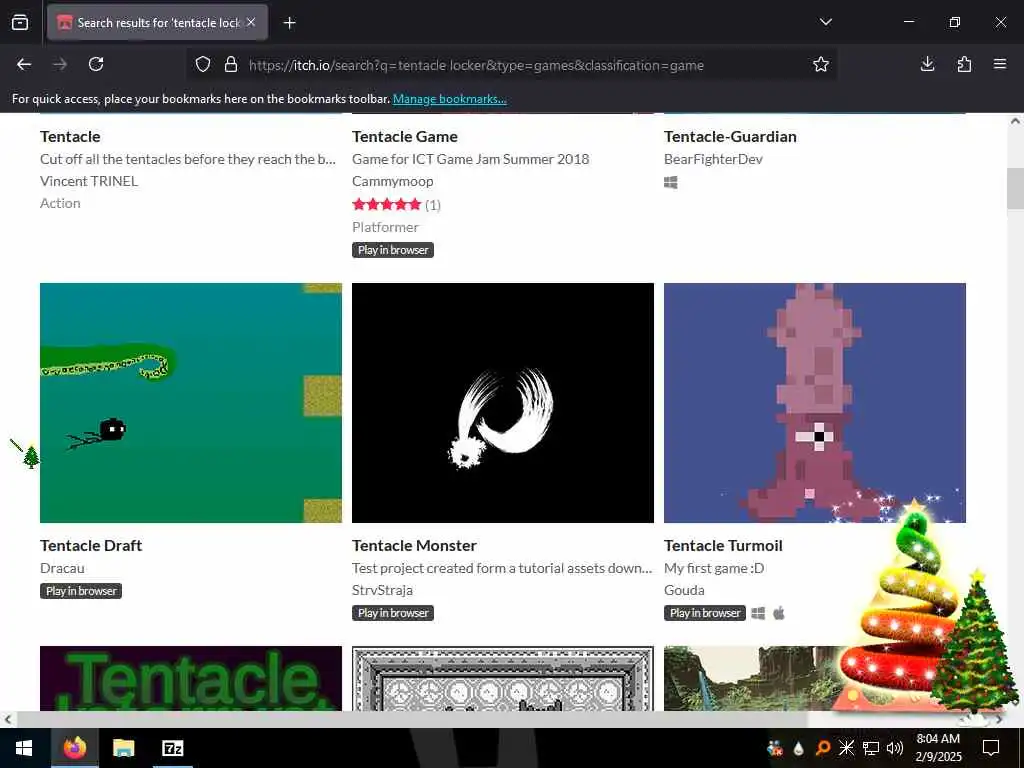Click the site security padlock icon
The width and height of the screenshot is (1024, 768).
[x=231, y=65]
